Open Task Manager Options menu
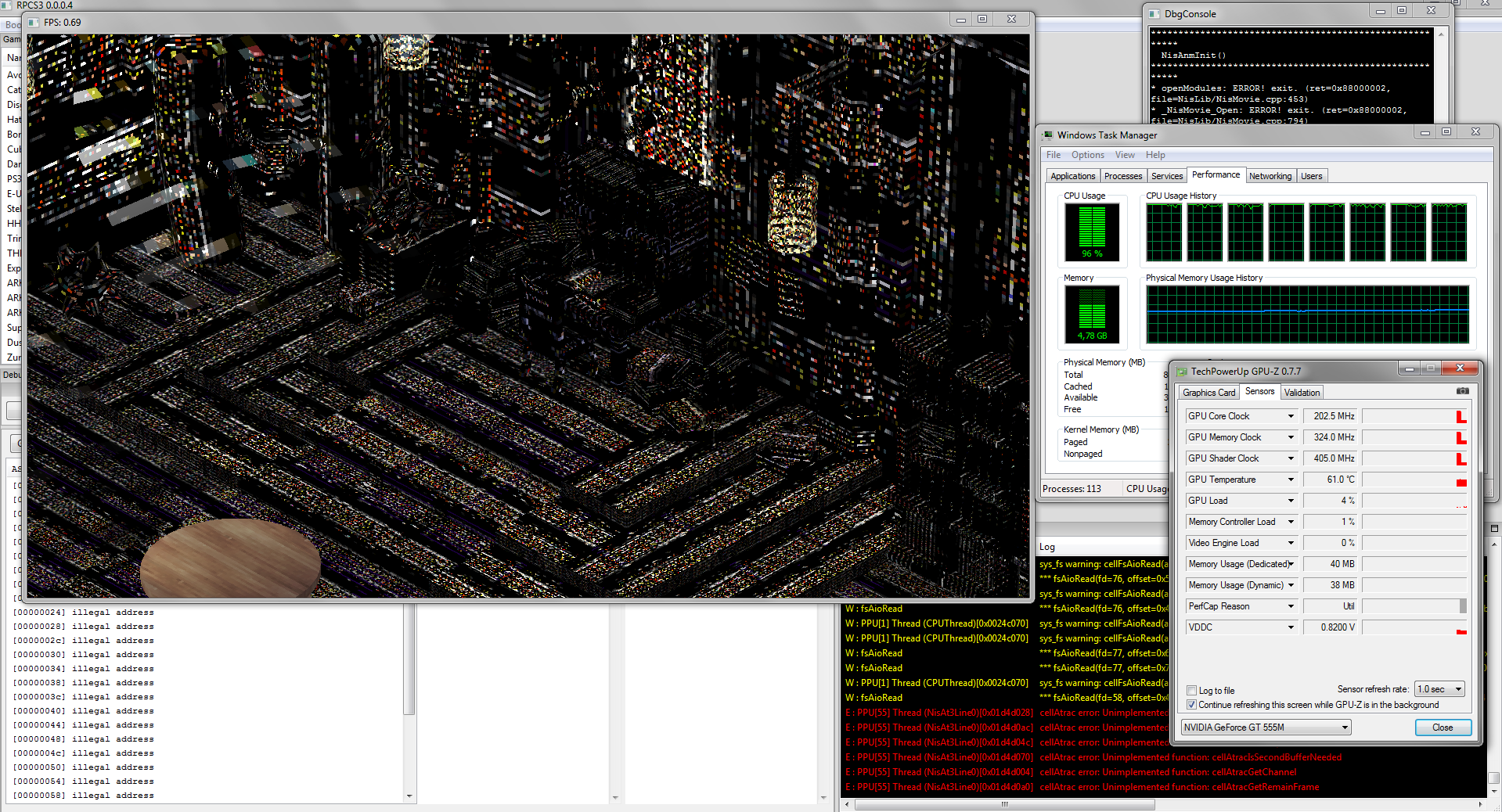The width and height of the screenshot is (1502, 812). 1087,155
